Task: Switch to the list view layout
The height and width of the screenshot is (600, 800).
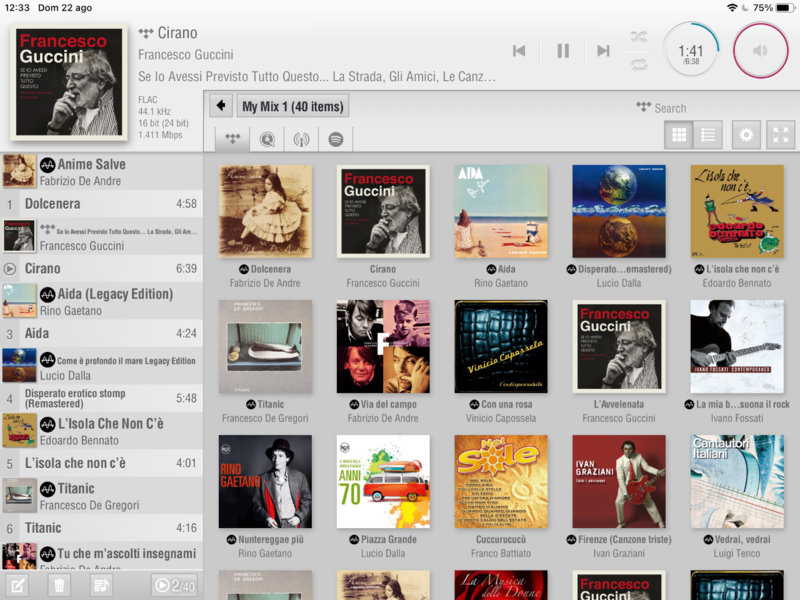Action: click(708, 135)
